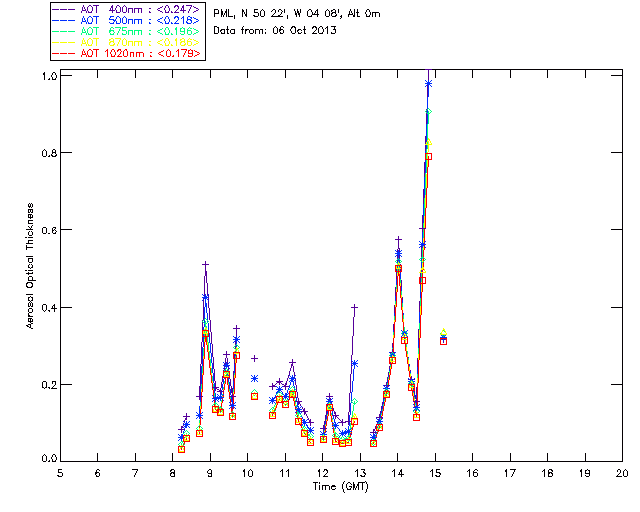Click the 'Aerosol Optical Thickness' y-axis title
Screen dimensions: 640x512
coord(30,266)
